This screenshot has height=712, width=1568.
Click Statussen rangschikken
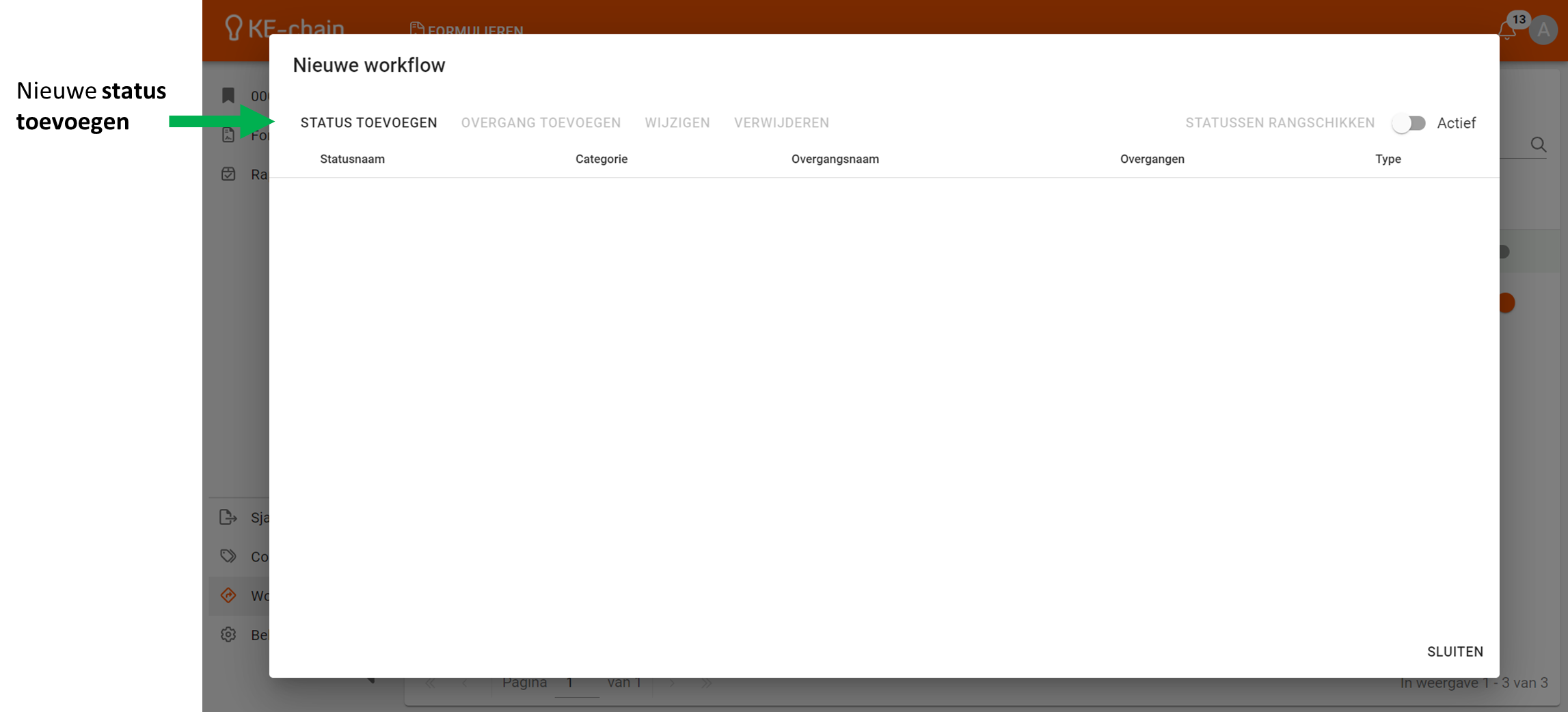point(1280,123)
